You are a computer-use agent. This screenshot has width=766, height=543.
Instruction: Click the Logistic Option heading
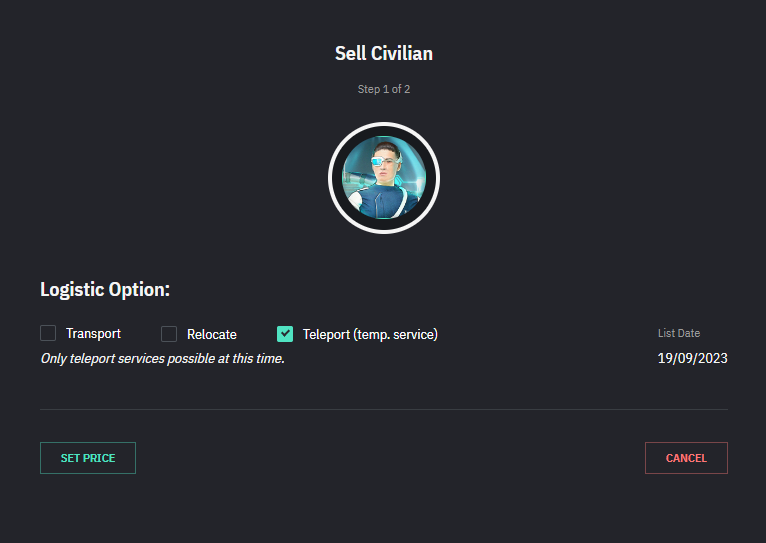105,290
